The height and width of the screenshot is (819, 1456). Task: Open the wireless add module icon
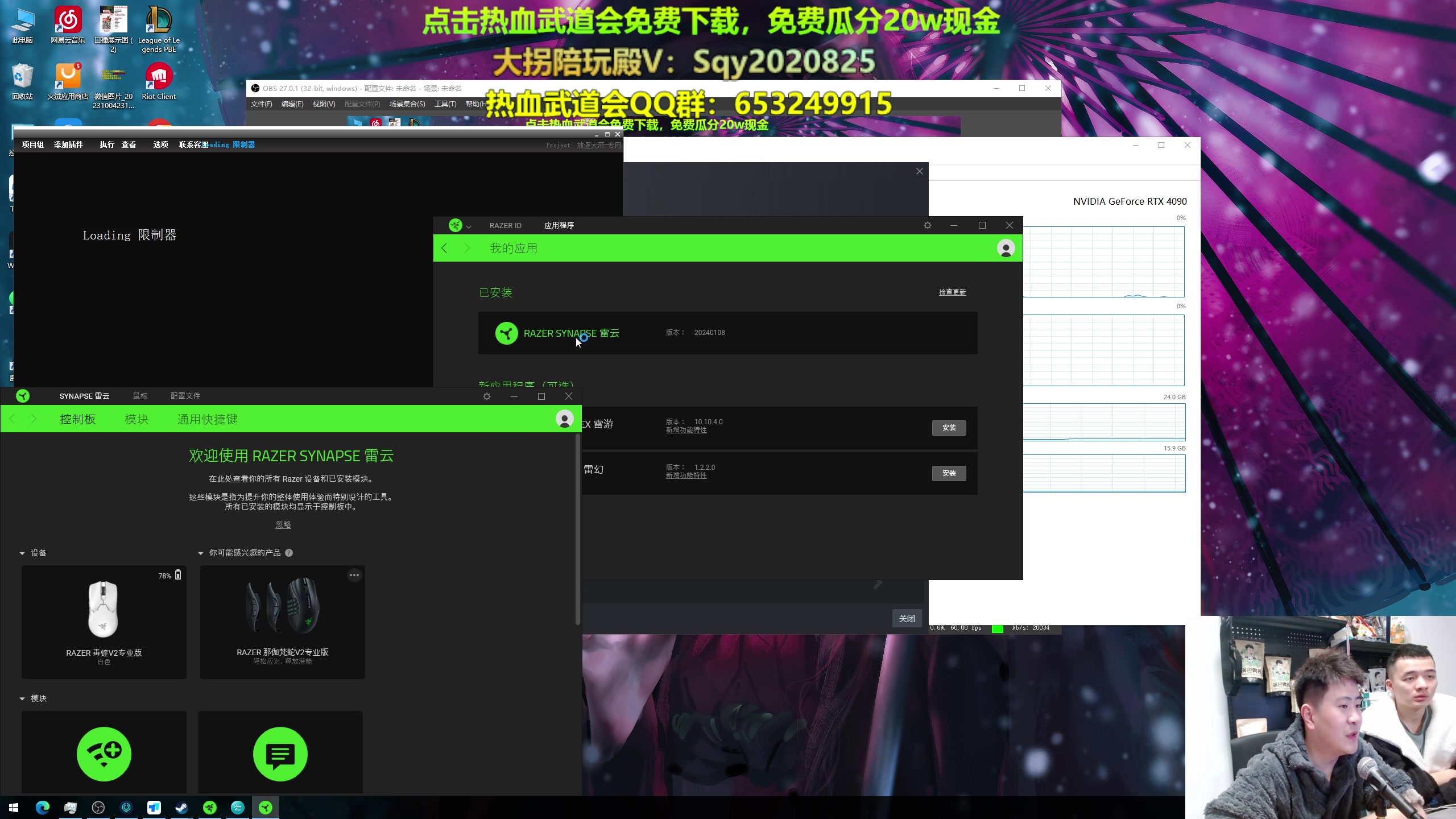tap(104, 754)
